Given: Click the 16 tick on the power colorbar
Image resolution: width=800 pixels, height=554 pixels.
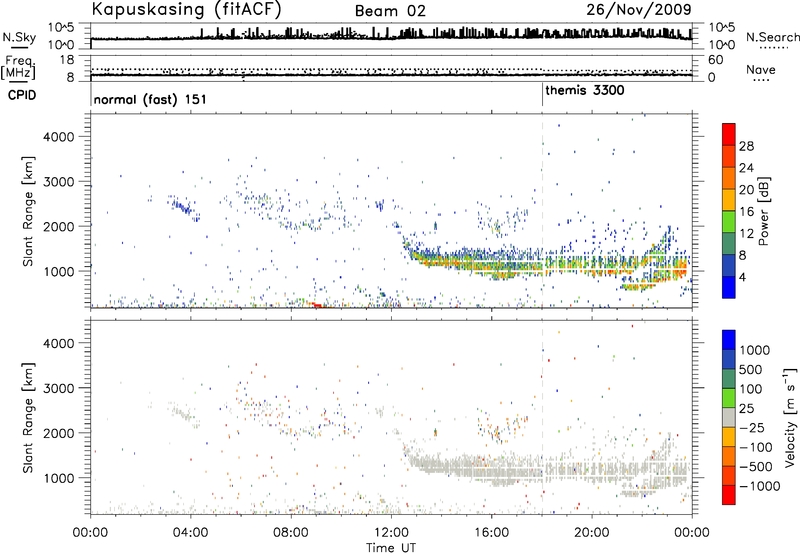Looking at the screenshot, I should (x=746, y=211).
